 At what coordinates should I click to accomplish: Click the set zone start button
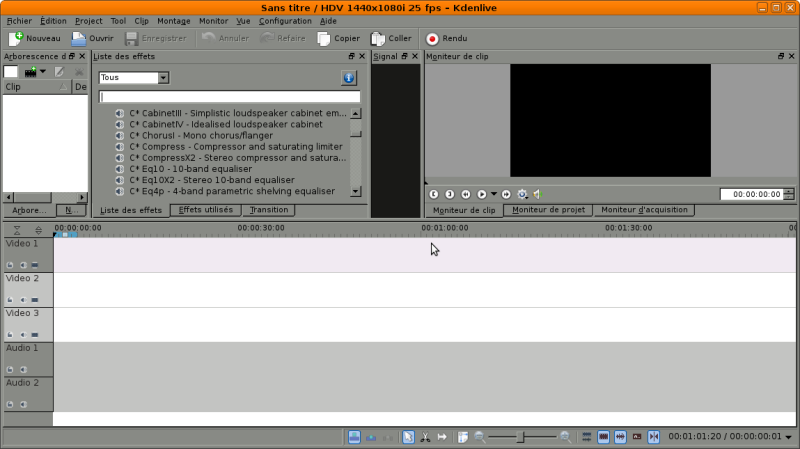(x=434, y=194)
